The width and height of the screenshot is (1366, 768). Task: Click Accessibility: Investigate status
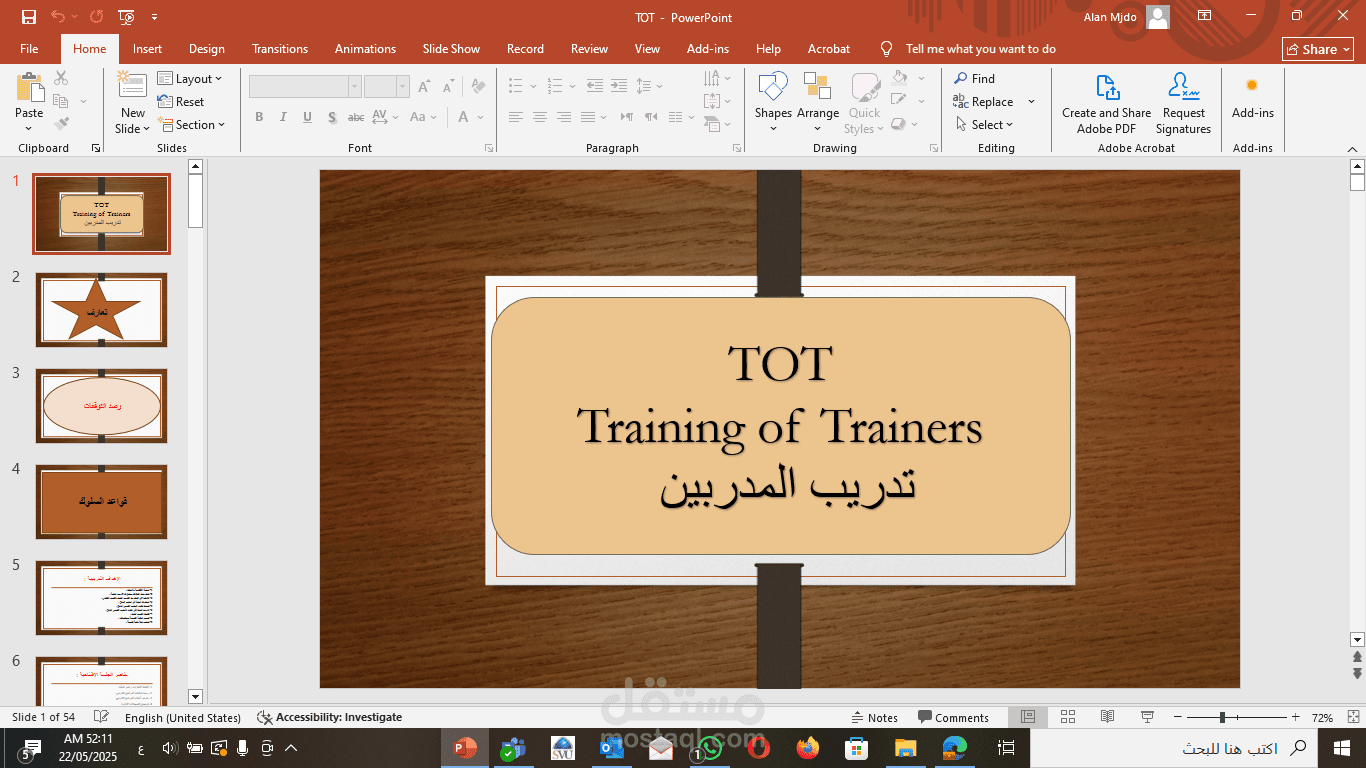click(330, 718)
